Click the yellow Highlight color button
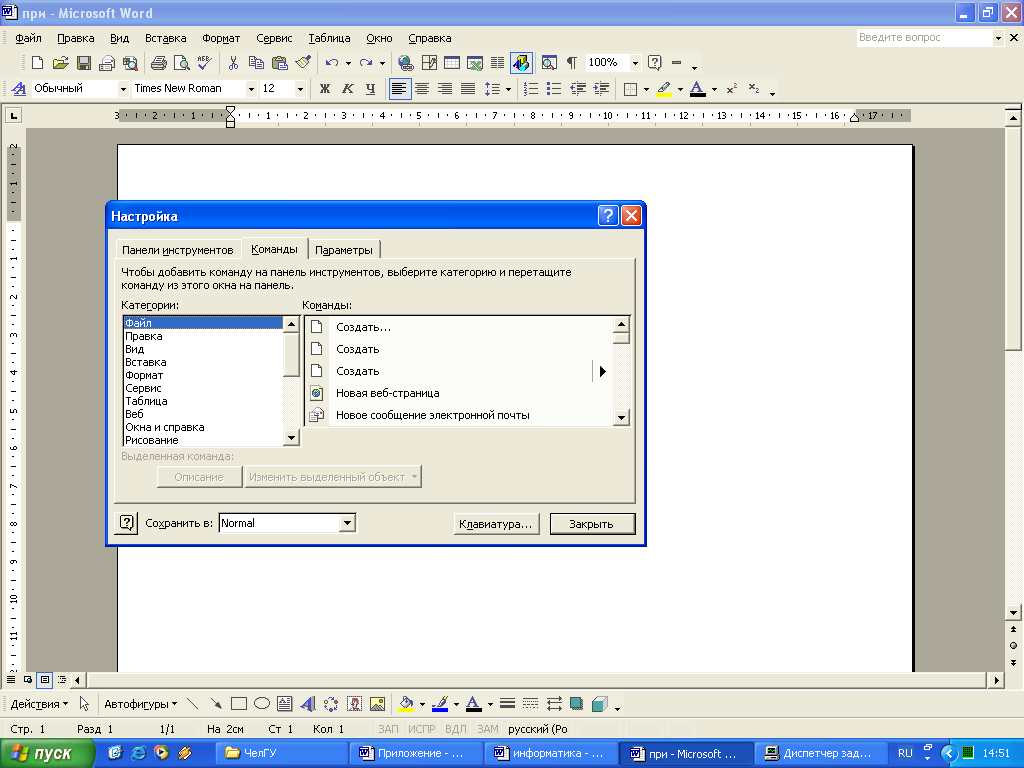This screenshot has height=768, width=1024. point(665,89)
